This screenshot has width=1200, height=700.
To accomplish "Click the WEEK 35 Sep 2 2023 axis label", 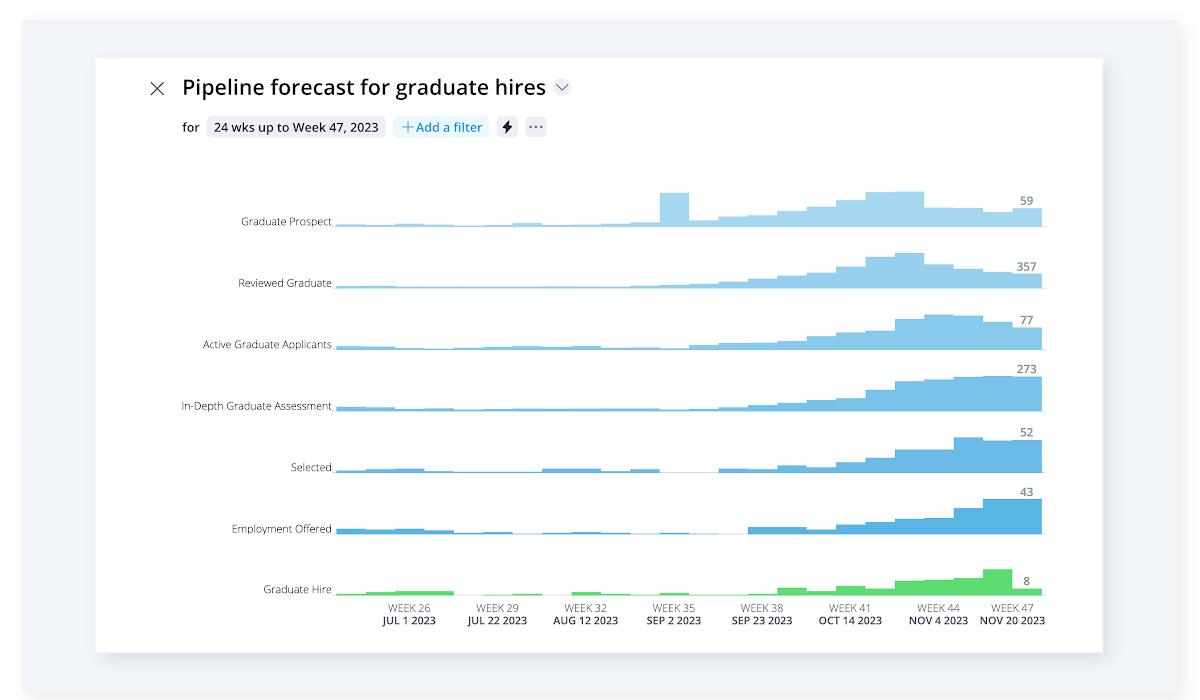I will tap(674, 614).
